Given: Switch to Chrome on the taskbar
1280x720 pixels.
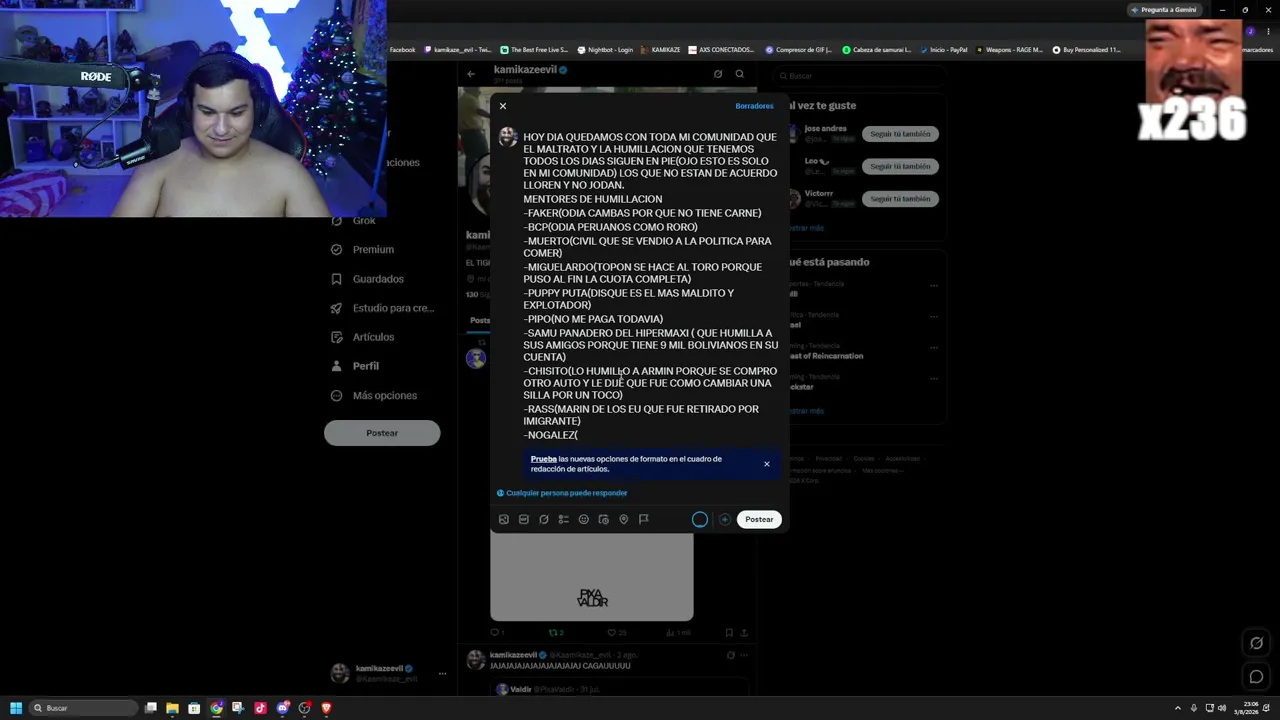Looking at the screenshot, I should point(216,708).
